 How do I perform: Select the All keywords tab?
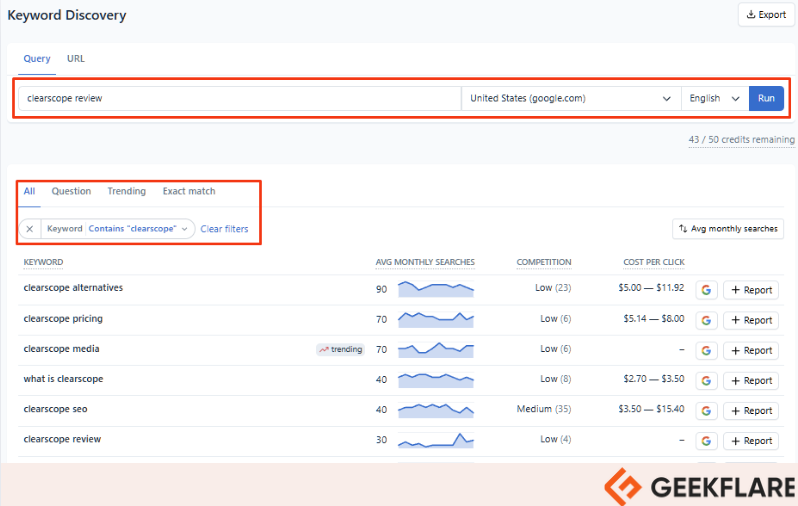(30, 191)
